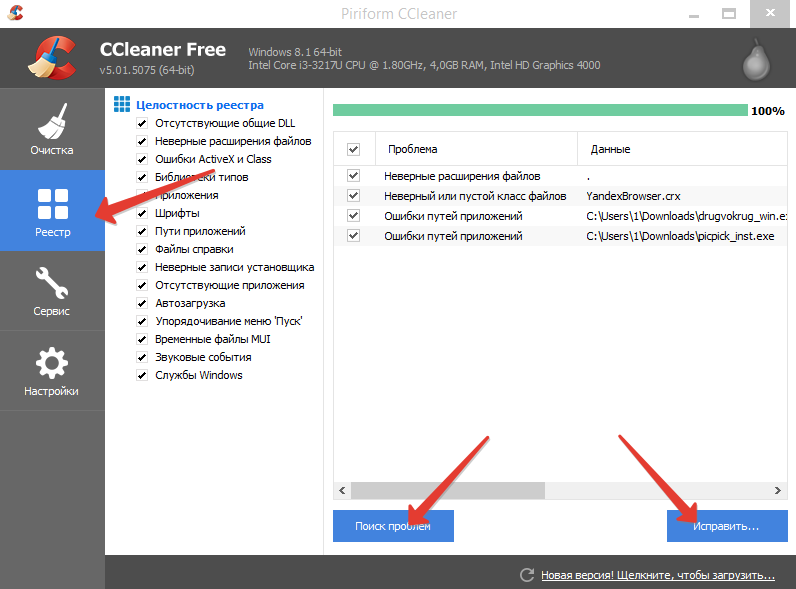Uncheck Отсутствующие общие DLL checkbox
The width and height of the screenshot is (796, 589).
(x=142, y=123)
